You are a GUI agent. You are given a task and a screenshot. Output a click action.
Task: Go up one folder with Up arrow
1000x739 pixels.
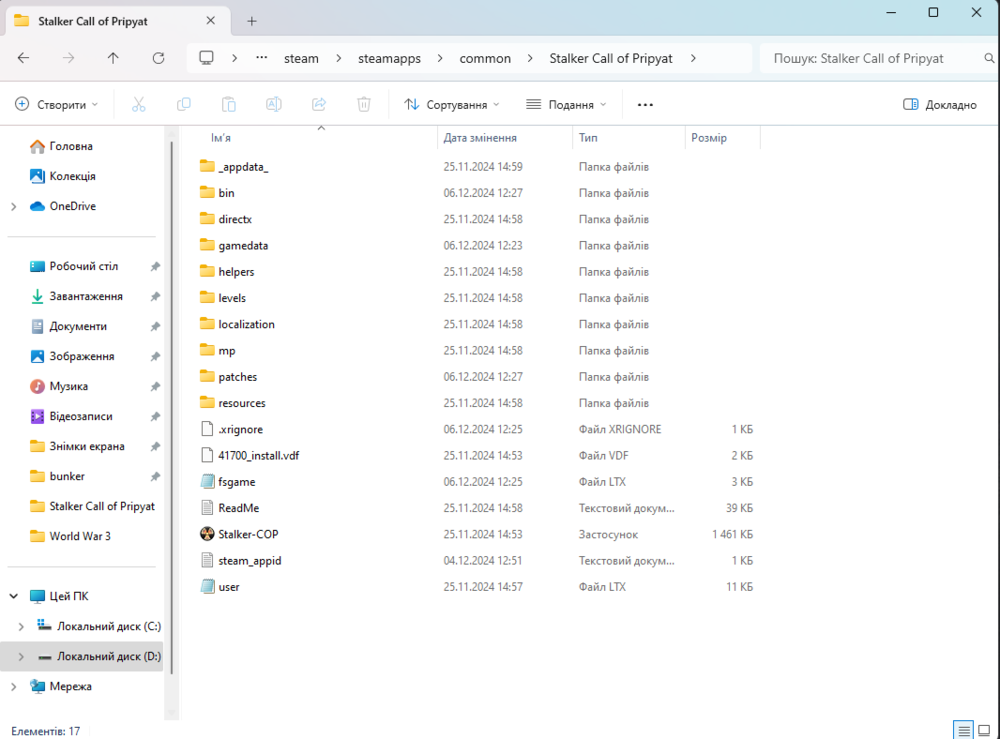pyautogui.click(x=113, y=58)
